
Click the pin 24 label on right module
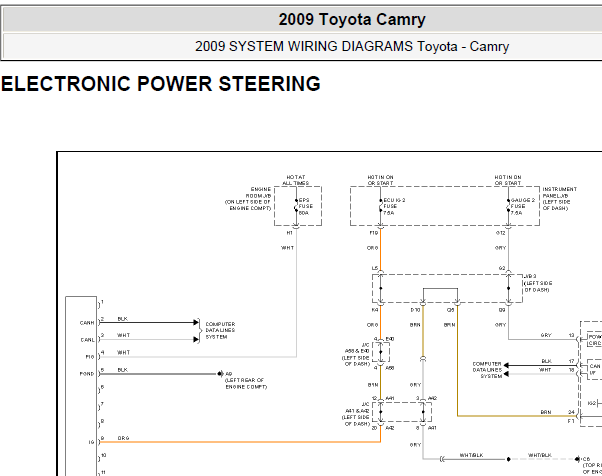(x=571, y=412)
